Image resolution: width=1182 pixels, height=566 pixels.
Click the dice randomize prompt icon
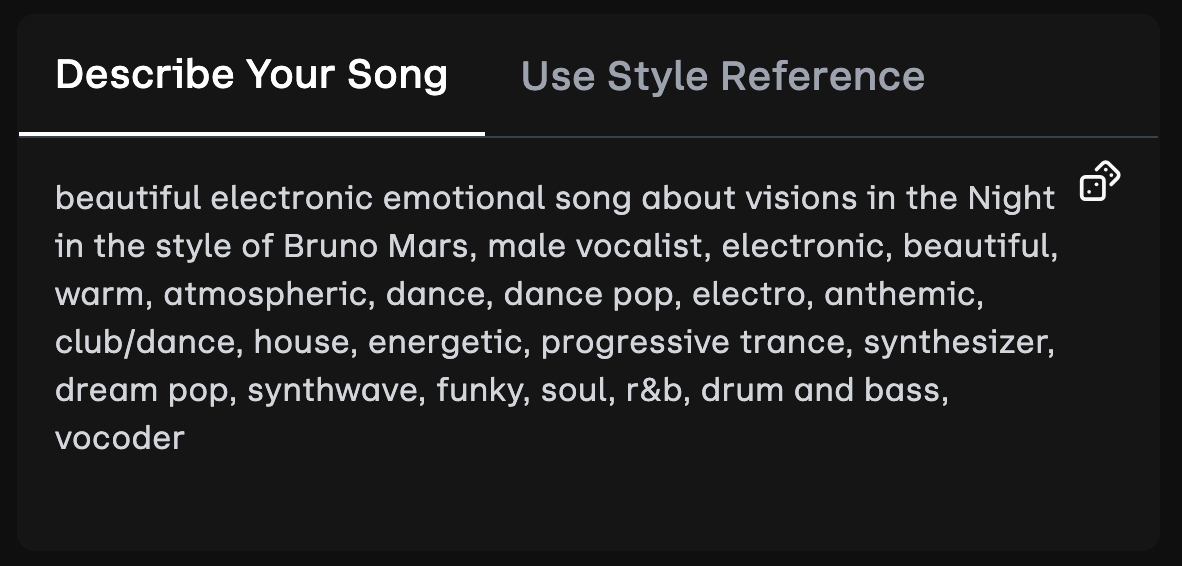tap(1099, 182)
